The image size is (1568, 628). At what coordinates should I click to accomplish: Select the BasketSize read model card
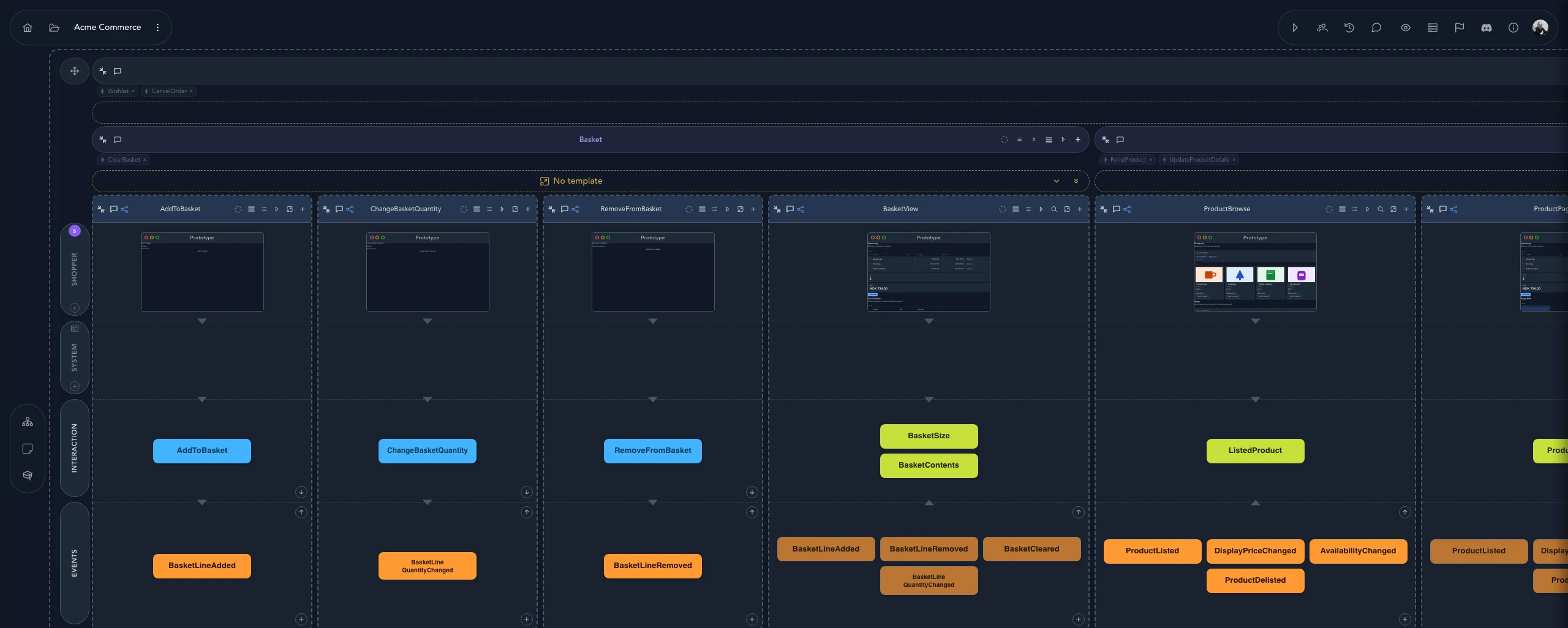[929, 436]
